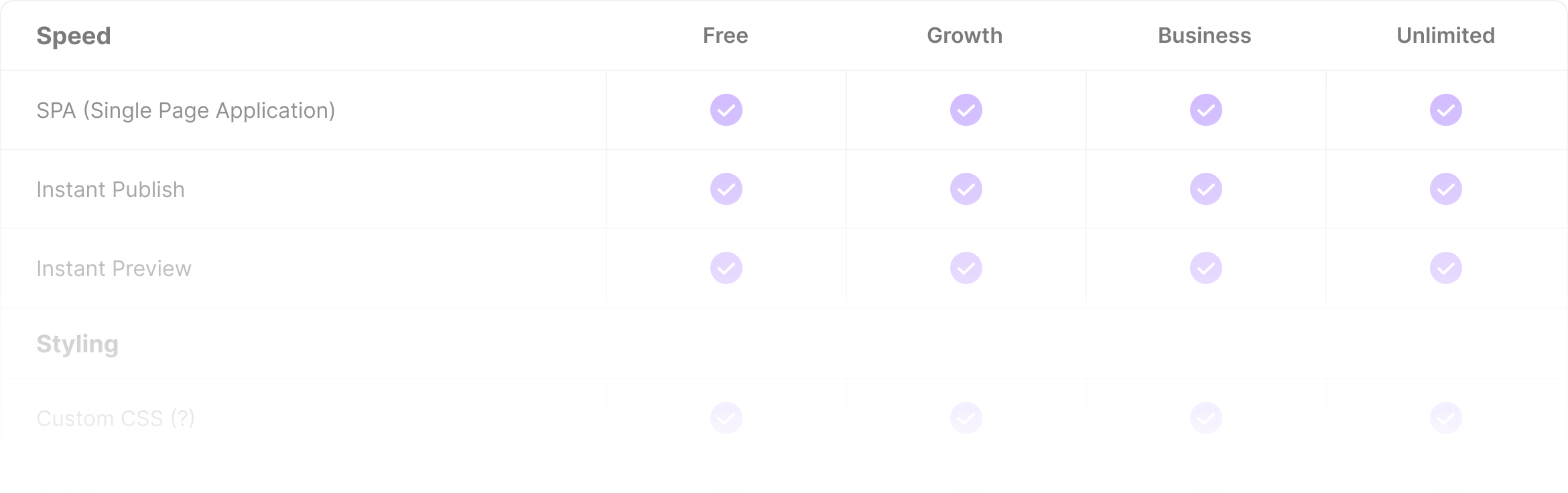Click the SPA checkmark under Unlimited

[1446, 110]
